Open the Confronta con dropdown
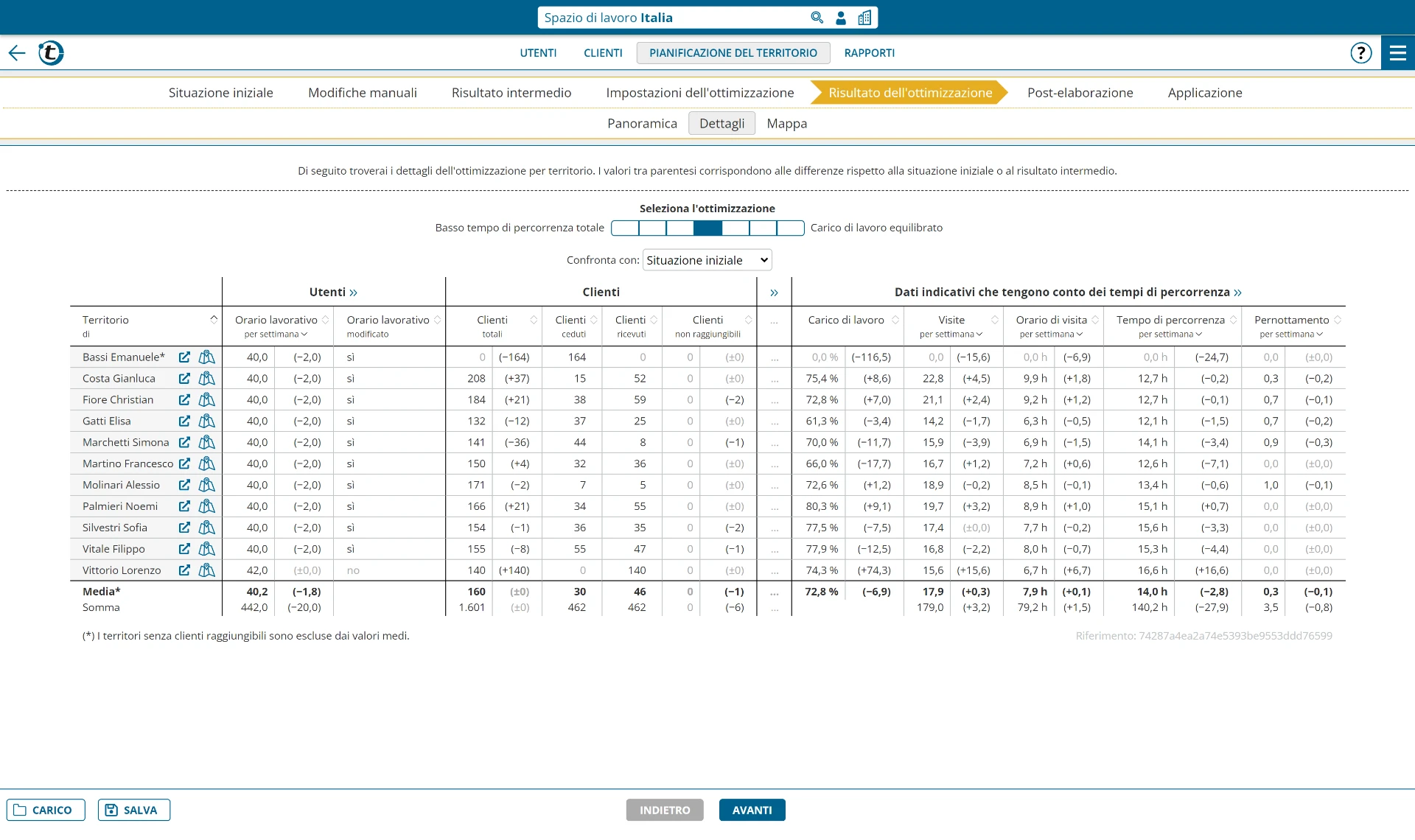 pyautogui.click(x=707, y=260)
